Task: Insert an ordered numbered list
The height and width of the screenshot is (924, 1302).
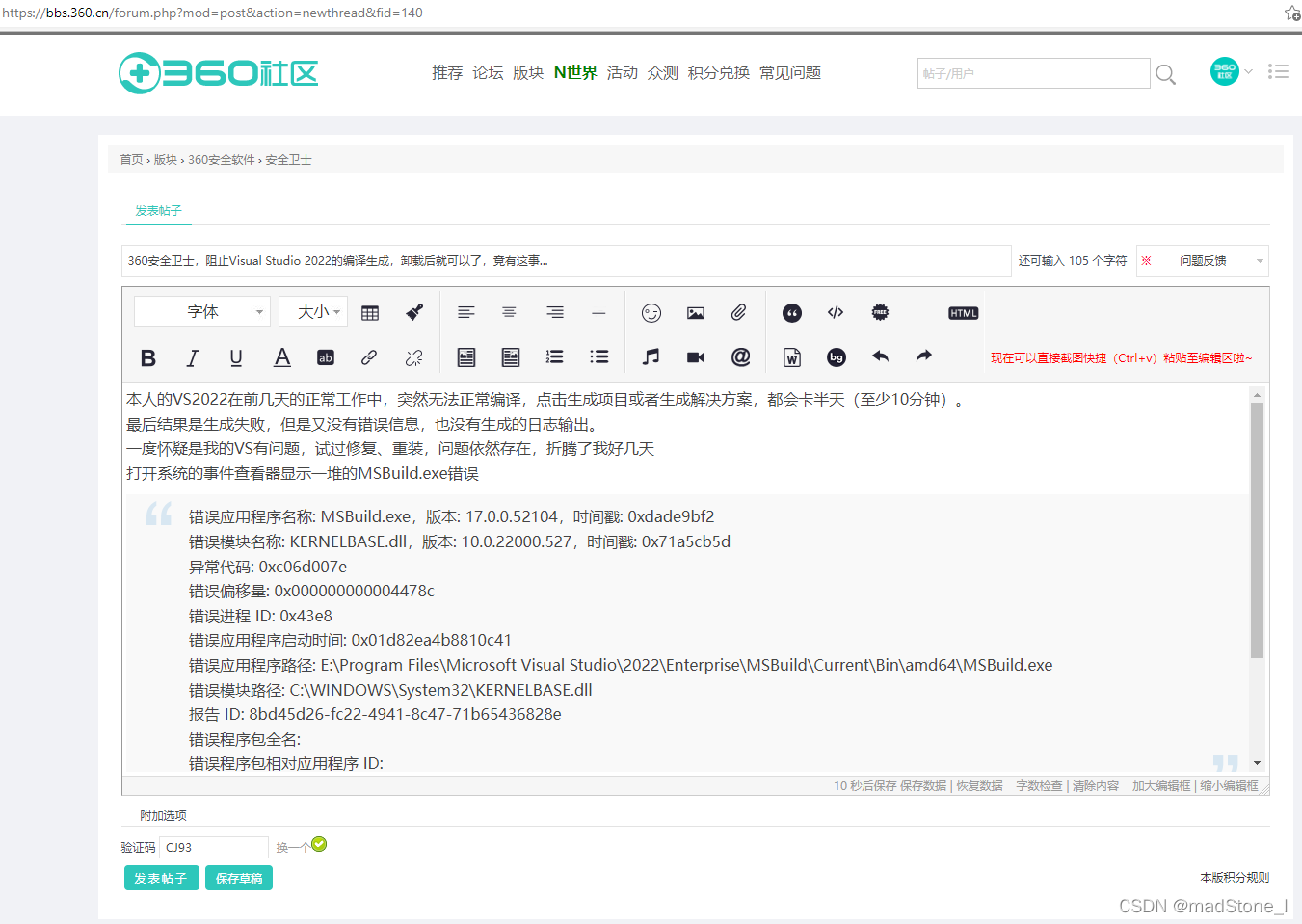Action: pyautogui.click(x=554, y=357)
